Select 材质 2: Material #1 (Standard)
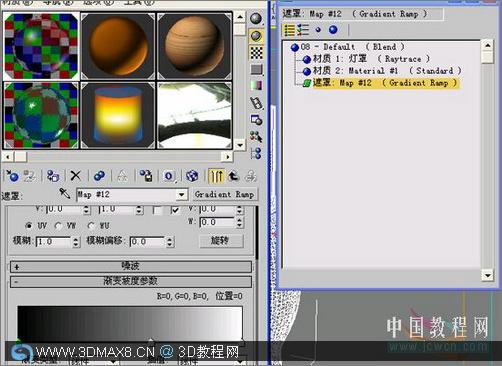 pyautogui.click(x=382, y=71)
